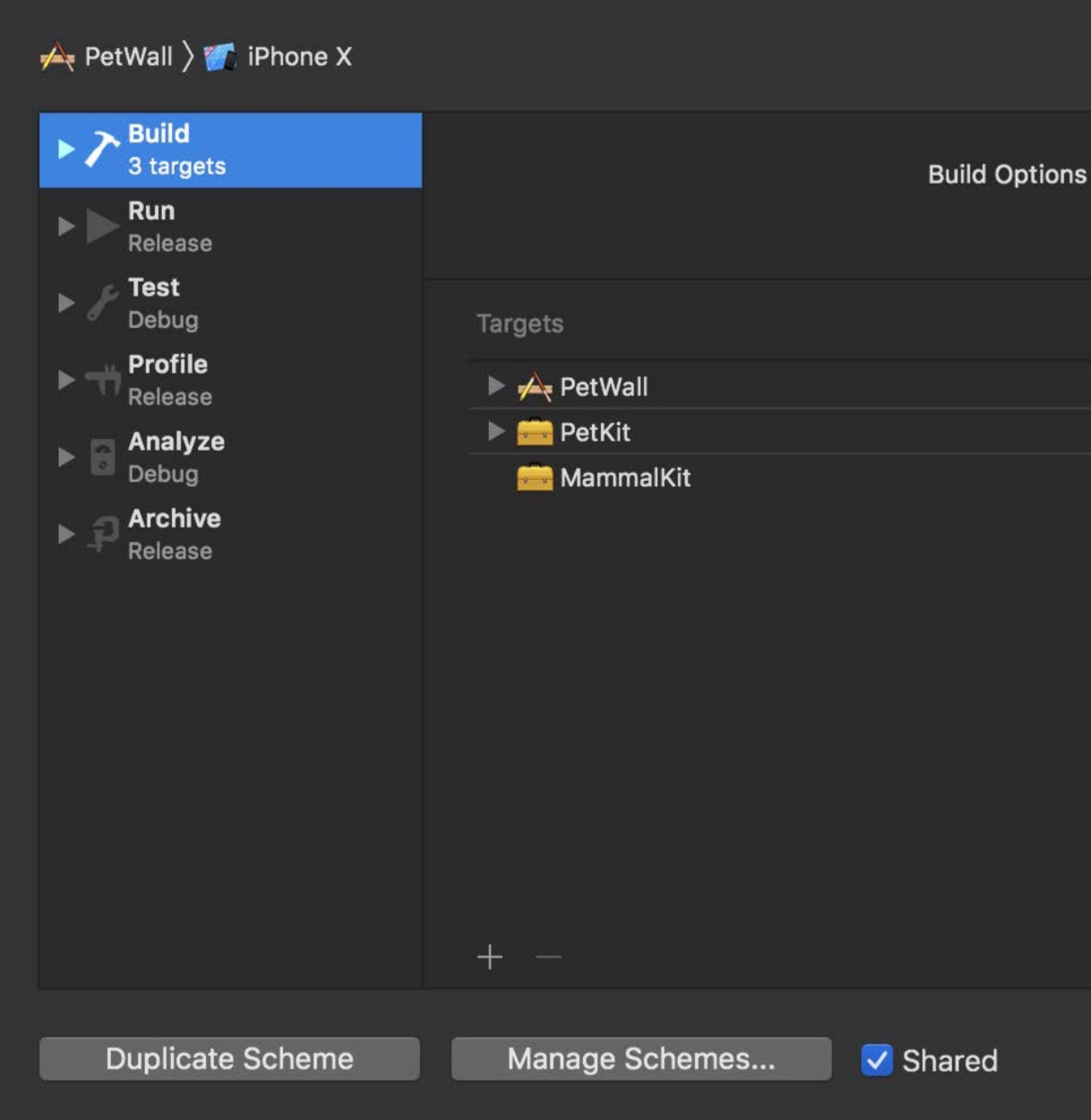Select the MammalKit target name
The image size is (1091, 1120).
(x=625, y=478)
